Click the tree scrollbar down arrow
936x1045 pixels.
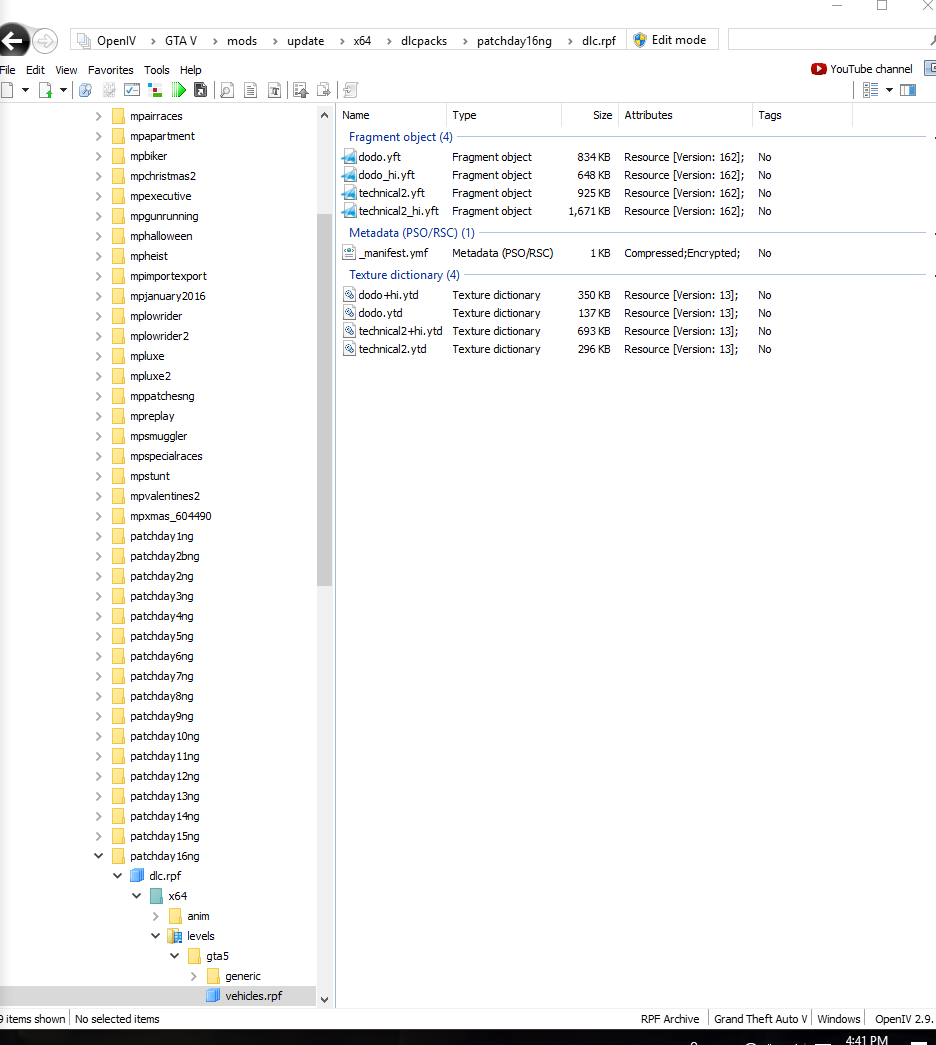pos(324,999)
